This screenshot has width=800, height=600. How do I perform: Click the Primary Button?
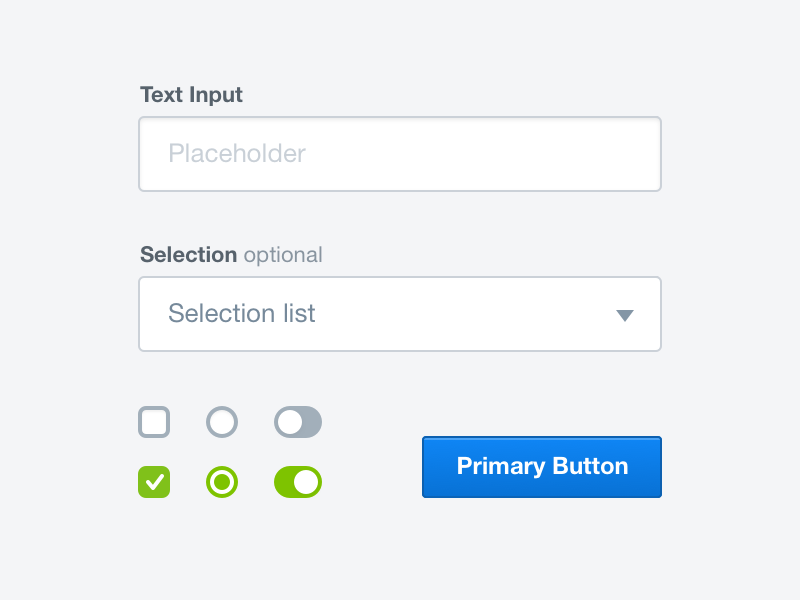[541, 466]
